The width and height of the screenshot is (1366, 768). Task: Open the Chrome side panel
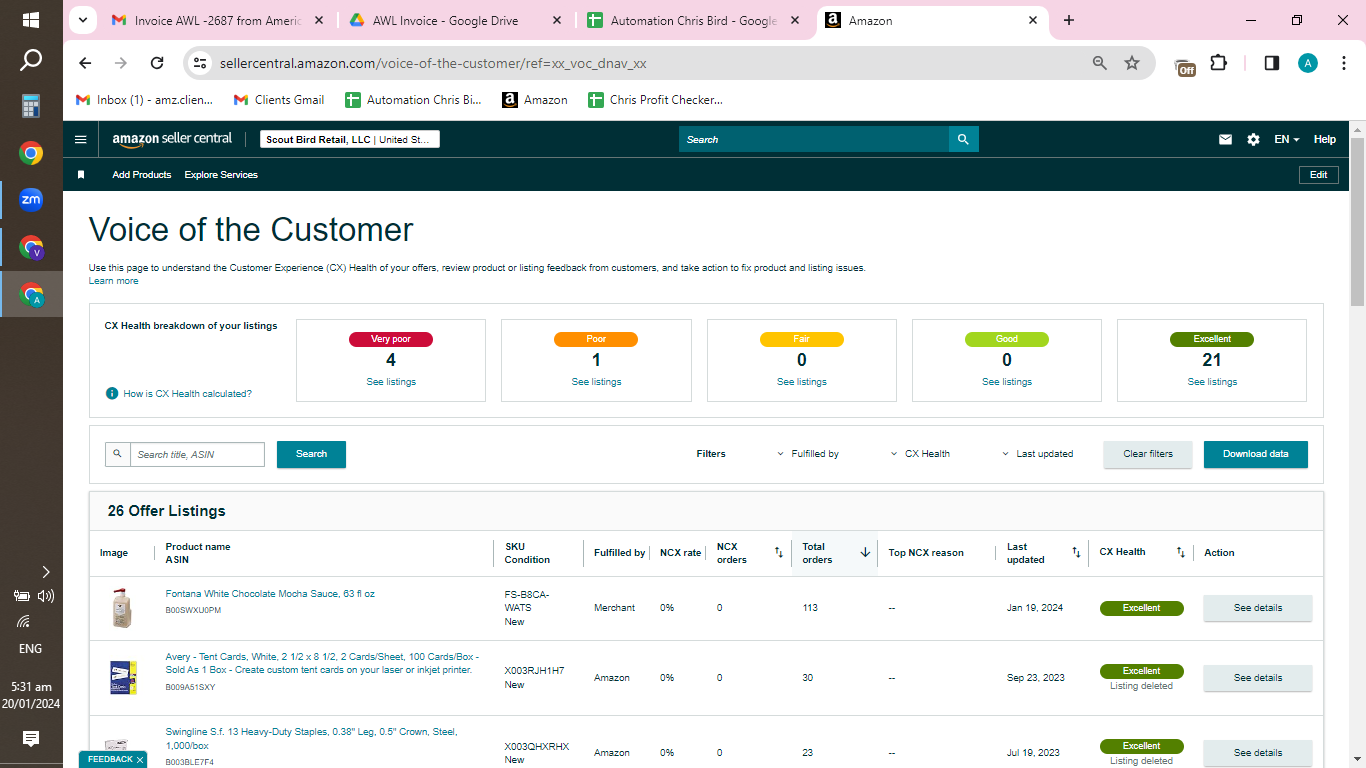tap(1272, 63)
